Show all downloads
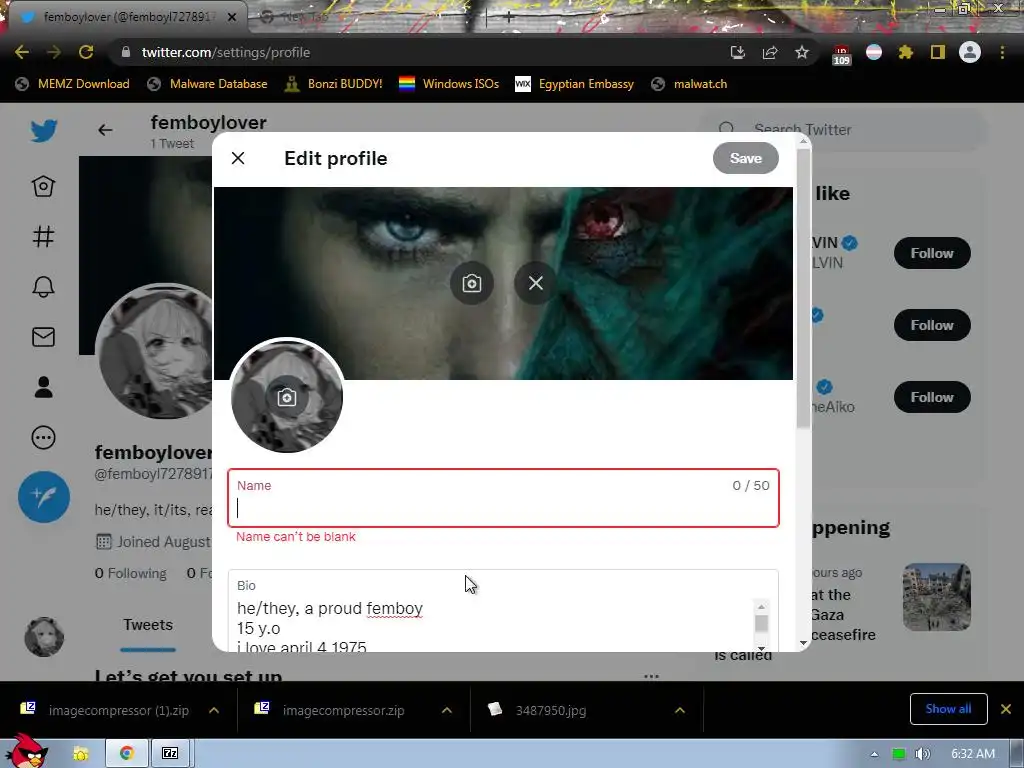Viewport: 1024px width, 768px height. [x=948, y=709]
